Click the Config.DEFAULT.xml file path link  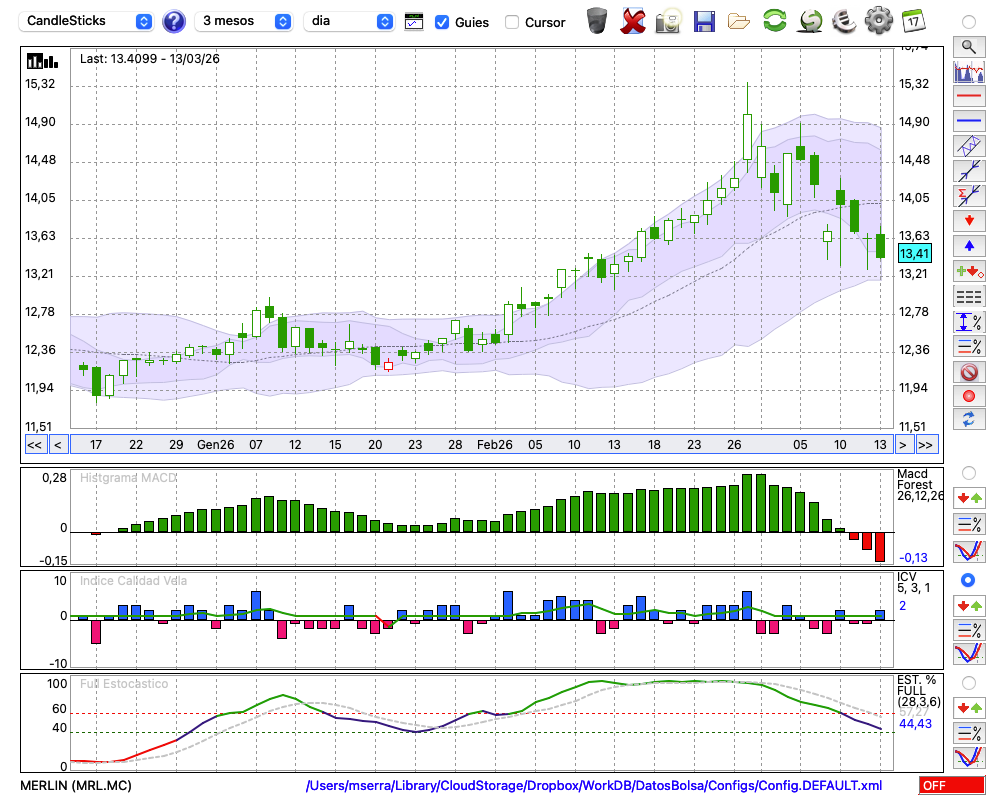point(593,786)
